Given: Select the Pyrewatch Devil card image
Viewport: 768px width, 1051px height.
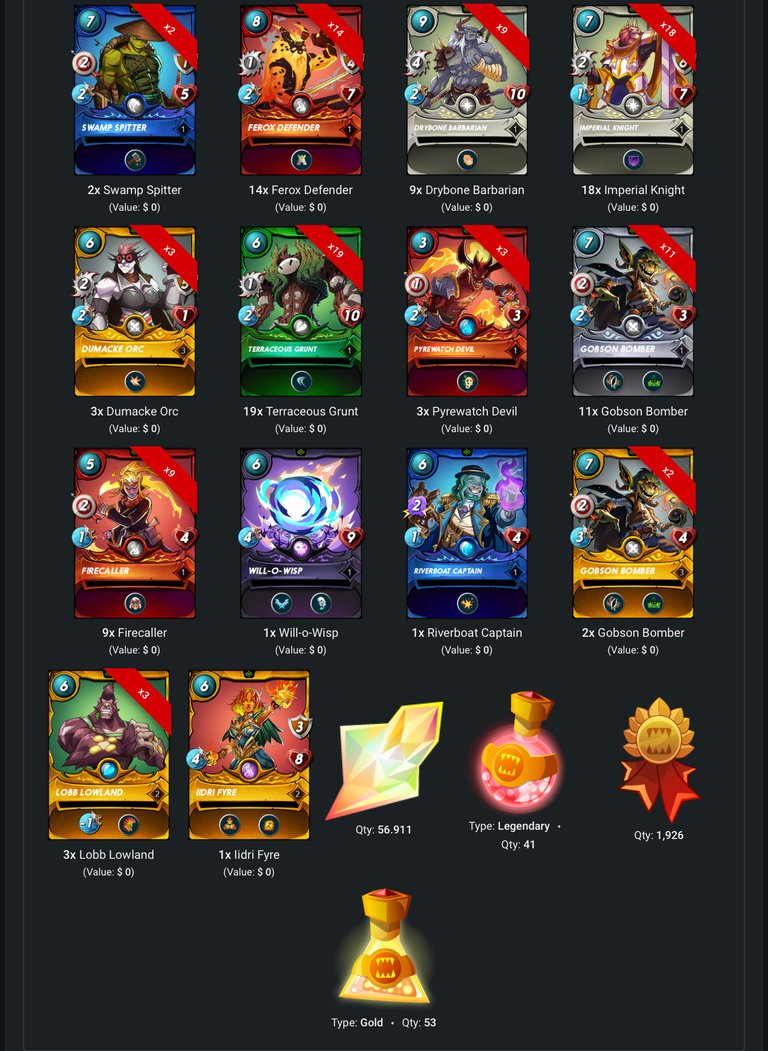Looking at the screenshot, I should pos(467,312).
